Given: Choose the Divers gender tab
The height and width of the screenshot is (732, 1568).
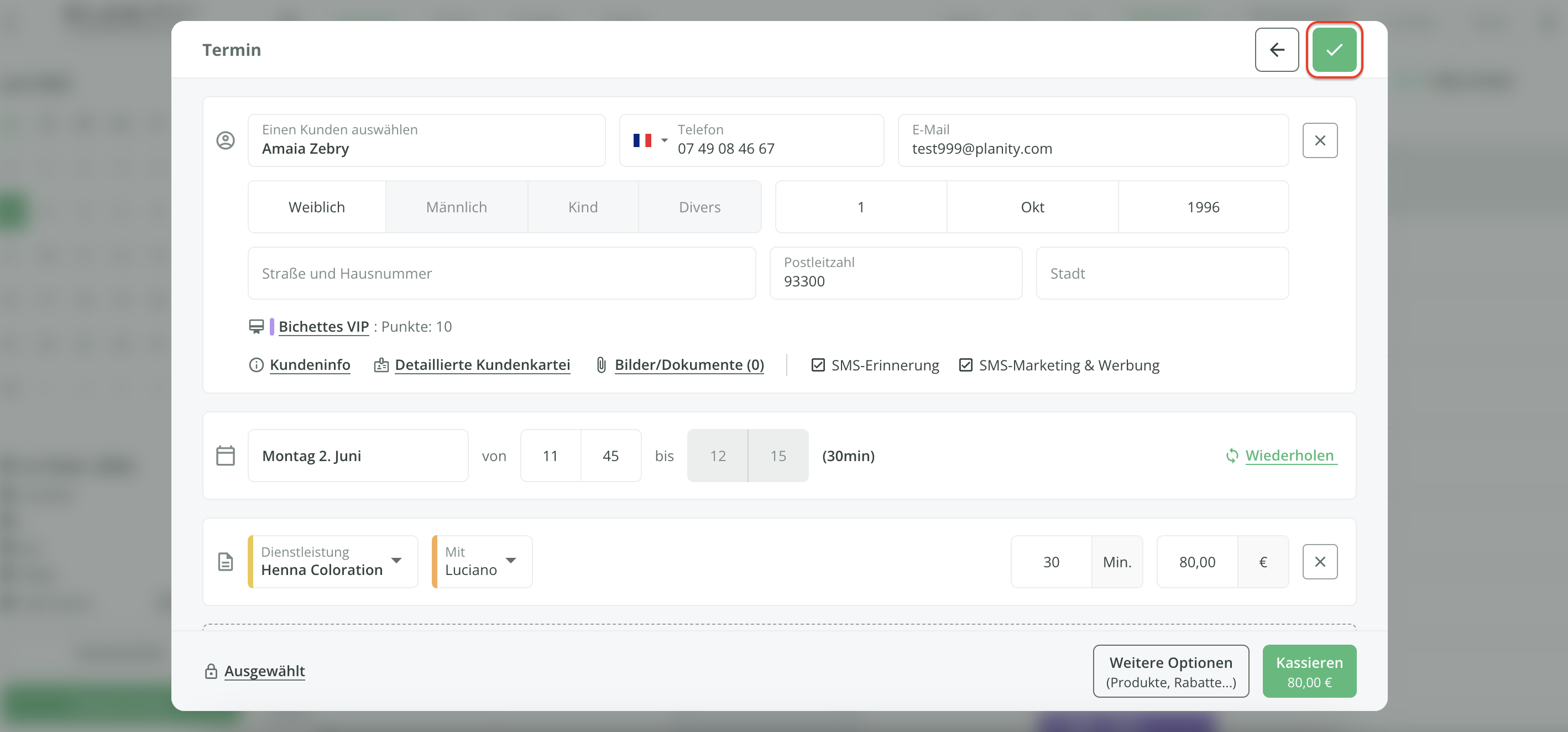Looking at the screenshot, I should point(699,207).
